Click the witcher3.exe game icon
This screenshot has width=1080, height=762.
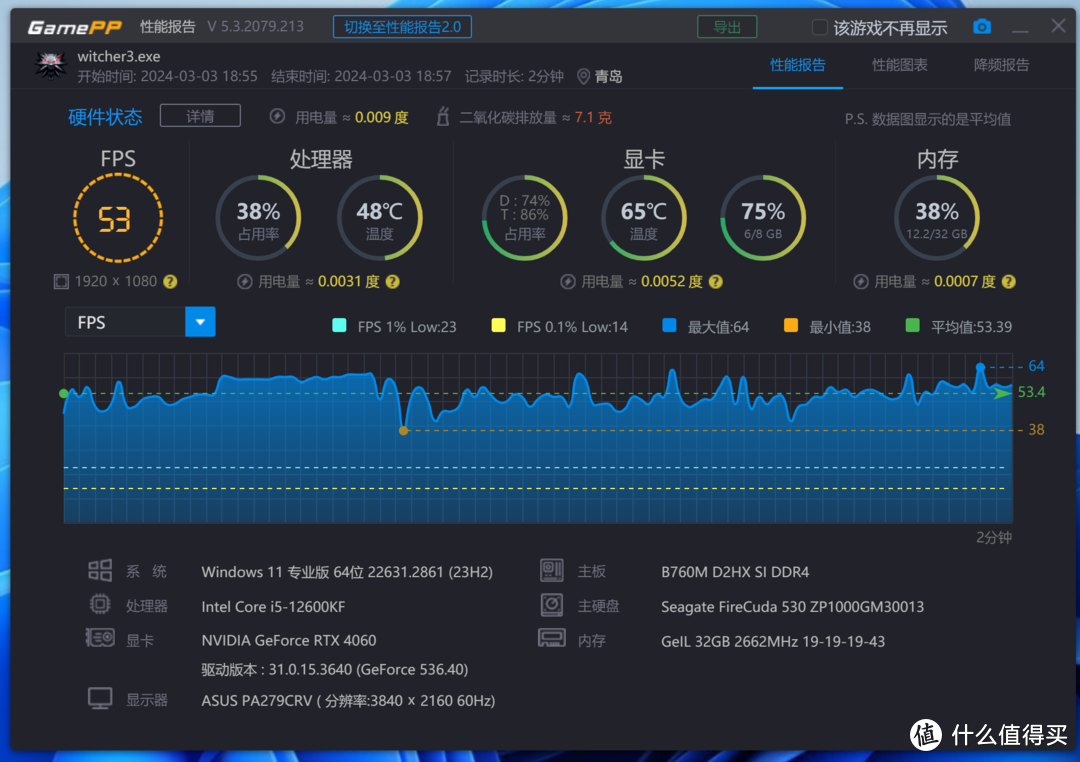pos(52,65)
